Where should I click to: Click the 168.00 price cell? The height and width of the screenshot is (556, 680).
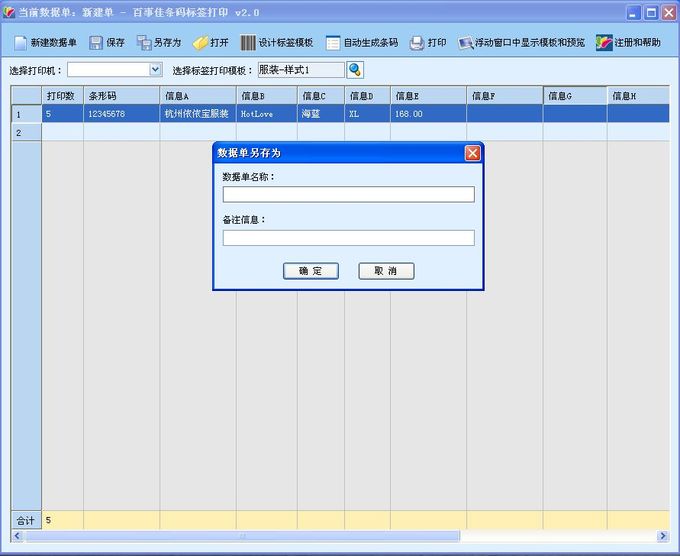pyautogui.click(x=428, y=114)
